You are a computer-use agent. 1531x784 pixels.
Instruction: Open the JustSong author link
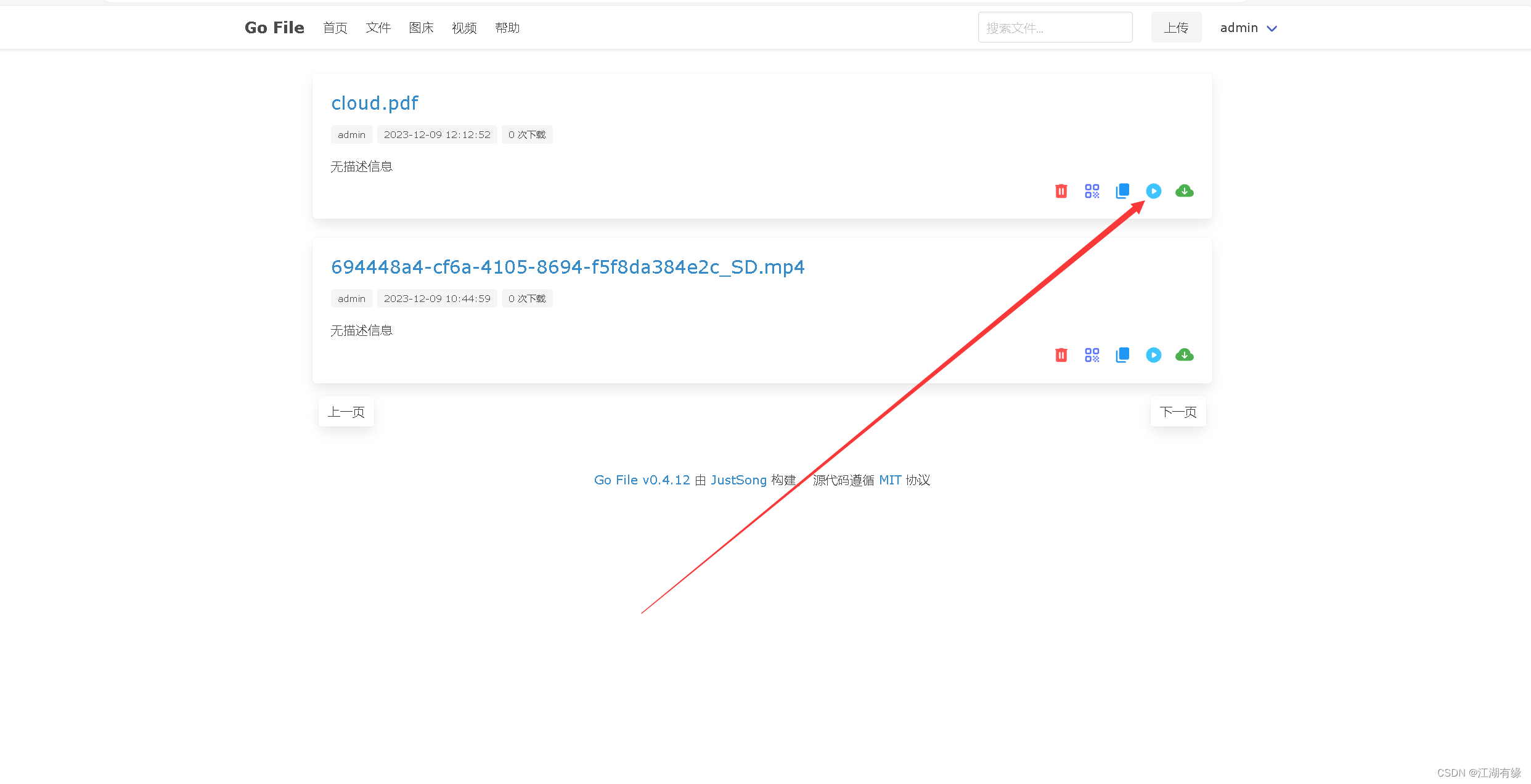point(738,480)
